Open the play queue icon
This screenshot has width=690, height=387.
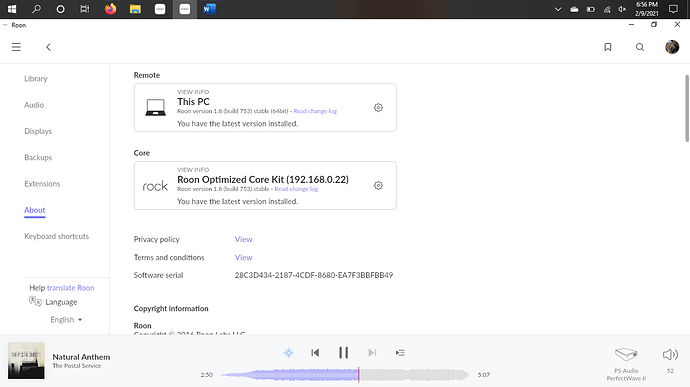coord(400,353)
